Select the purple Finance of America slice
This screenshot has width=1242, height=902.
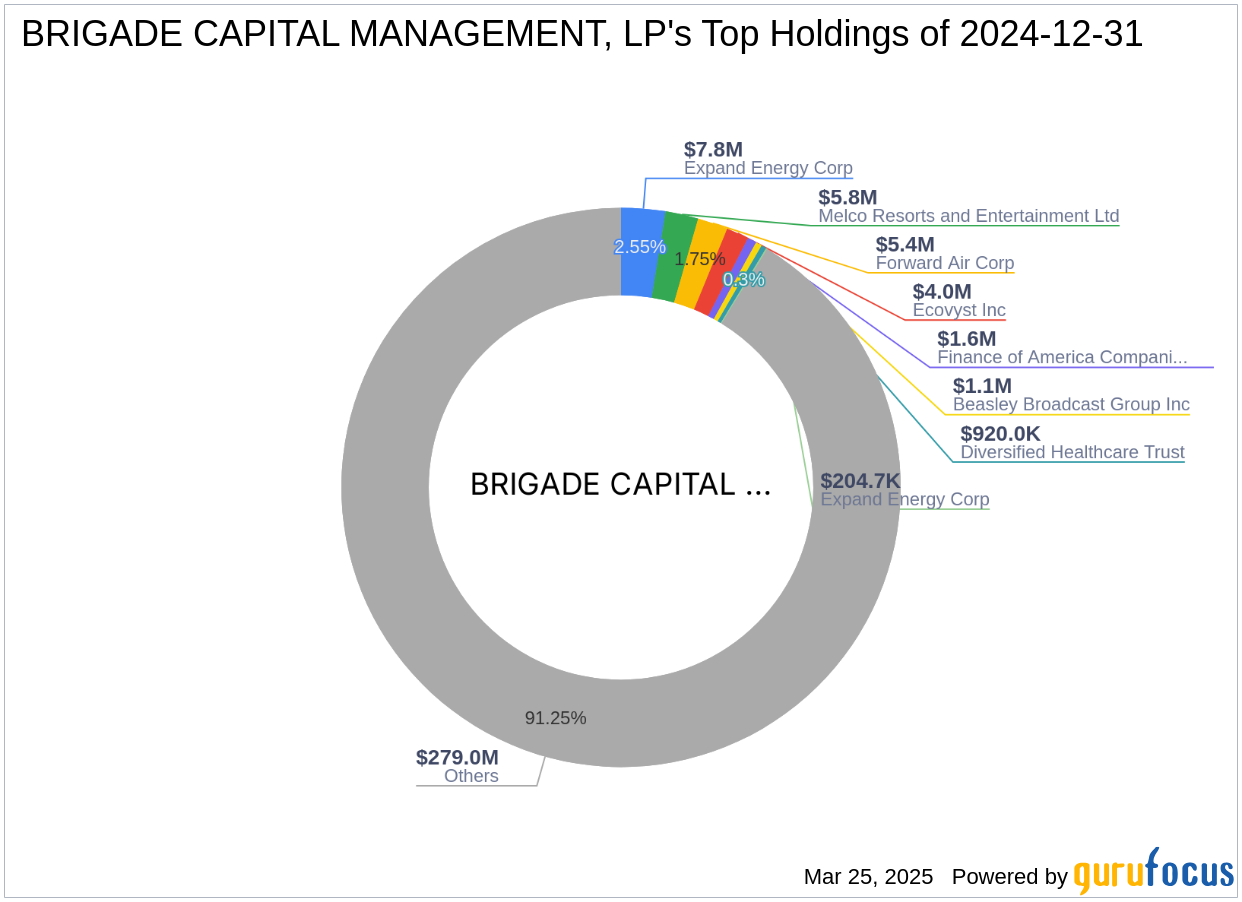(740, 273)
